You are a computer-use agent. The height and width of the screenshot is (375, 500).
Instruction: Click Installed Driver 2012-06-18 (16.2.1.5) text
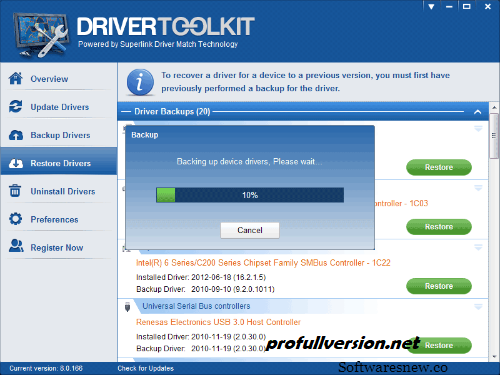pyautogui.click(x=201, y=277)
